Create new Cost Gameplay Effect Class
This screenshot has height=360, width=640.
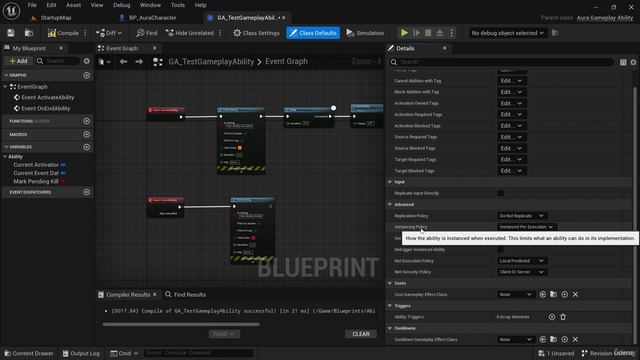point(564,294)
